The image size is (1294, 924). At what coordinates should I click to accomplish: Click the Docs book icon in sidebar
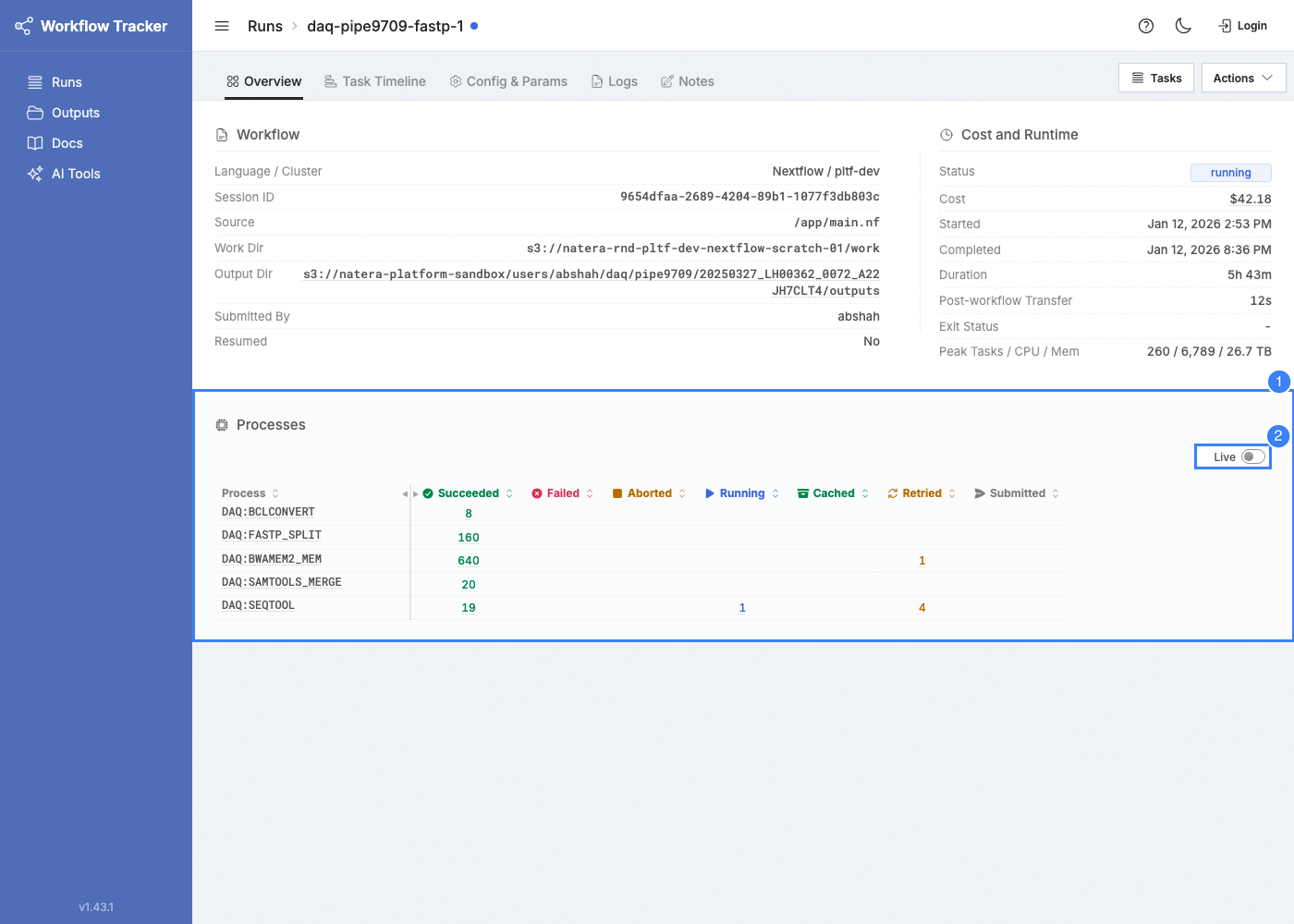[x=35, y=143]
